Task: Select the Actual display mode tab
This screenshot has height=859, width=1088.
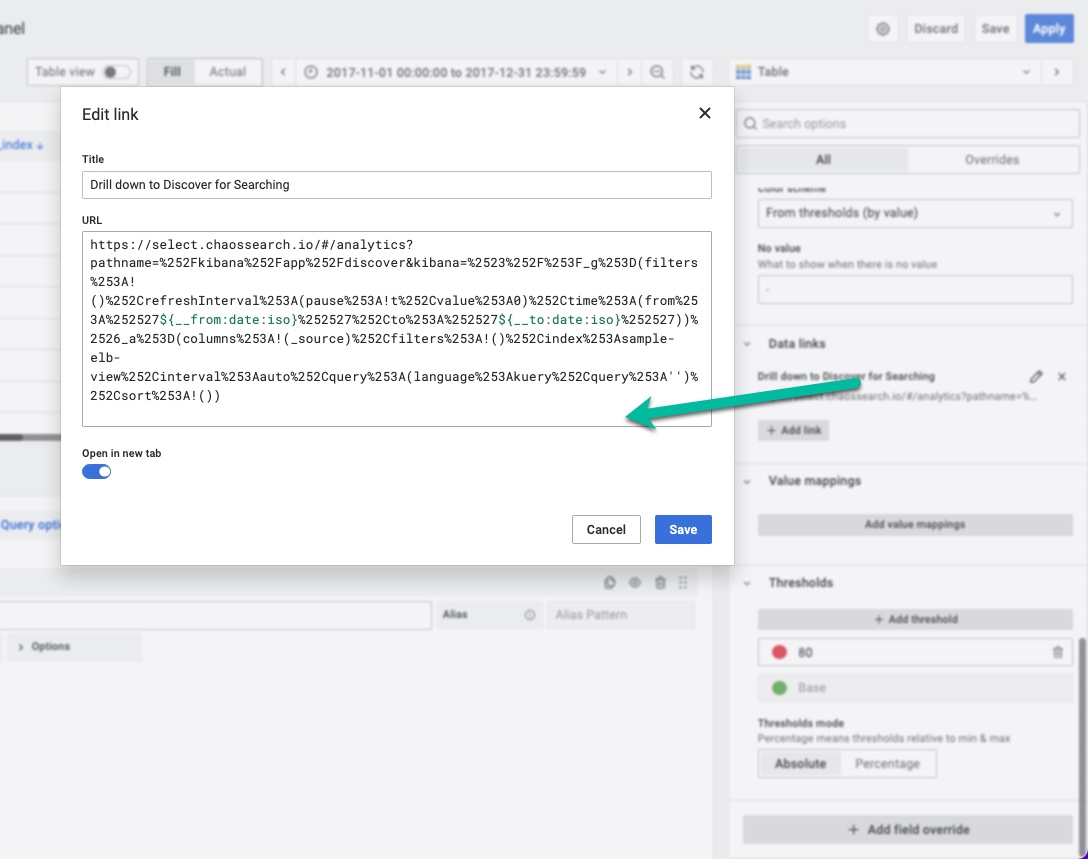Action: click(228, 71)
